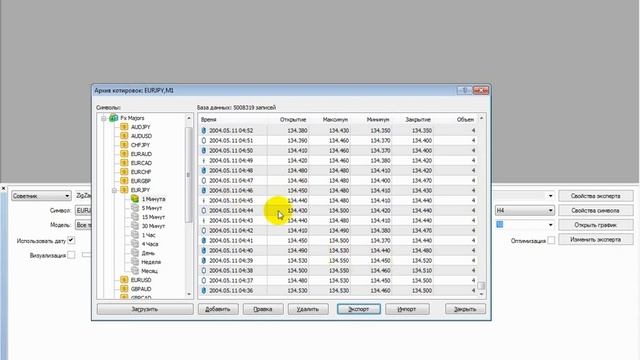Click bar icon of 04:42 record
The width and height of the screenshot is (640, 360).
[x=204, y=231]
